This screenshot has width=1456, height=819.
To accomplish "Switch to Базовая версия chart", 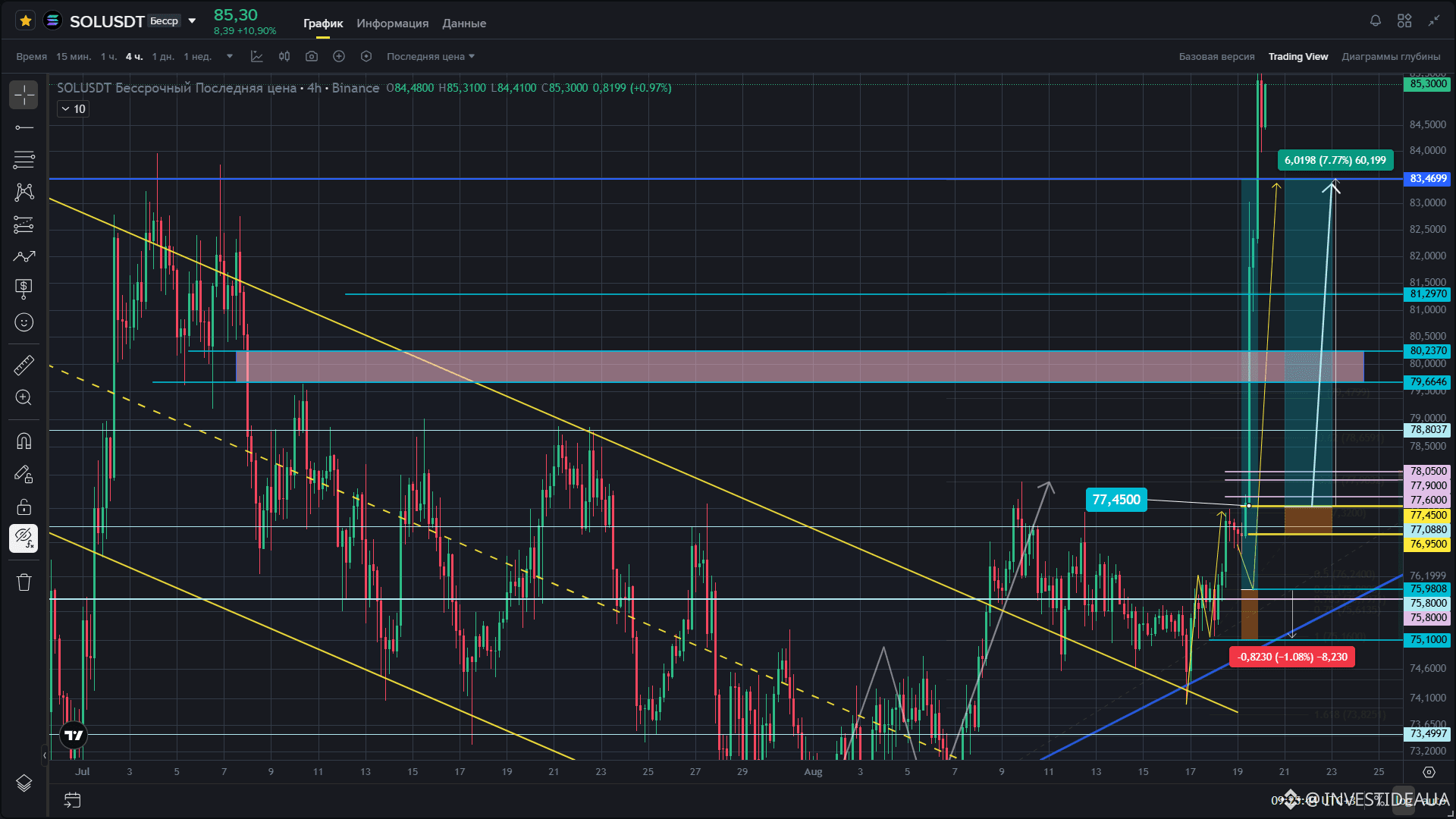I will [1216, 57].
